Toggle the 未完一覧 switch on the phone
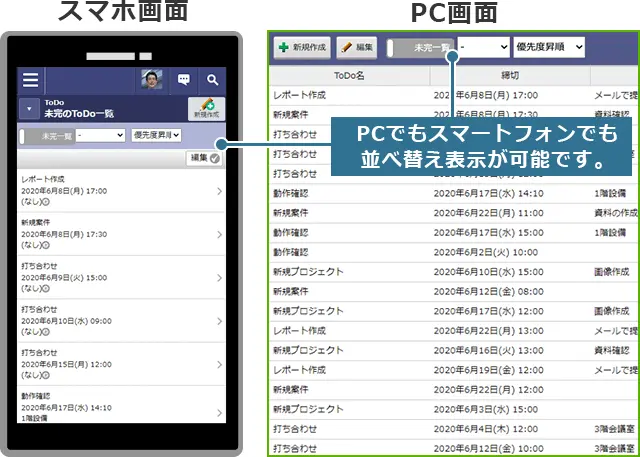This screenshot has height=457, width=640. (46, 135)
